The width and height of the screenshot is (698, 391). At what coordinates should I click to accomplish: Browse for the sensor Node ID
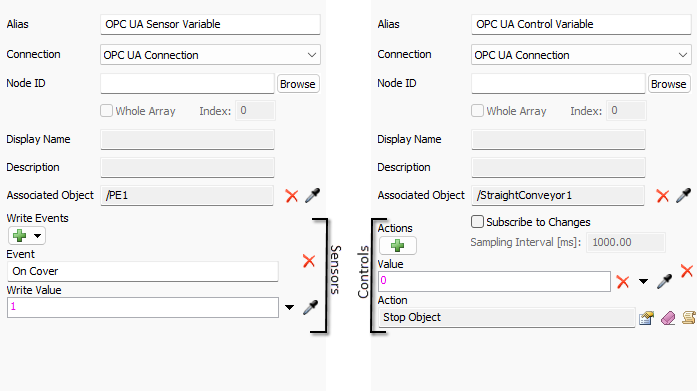298,84
